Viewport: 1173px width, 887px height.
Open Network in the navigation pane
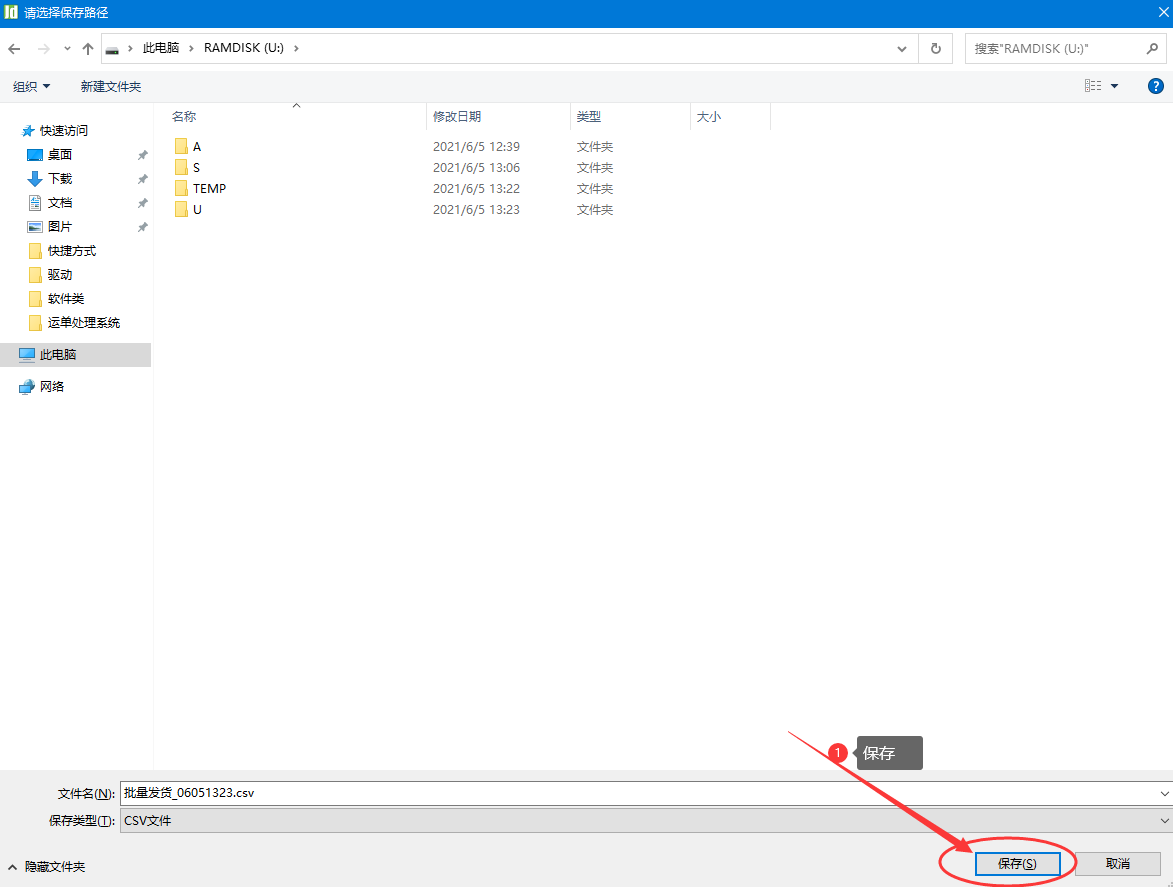tap(52, 387)
